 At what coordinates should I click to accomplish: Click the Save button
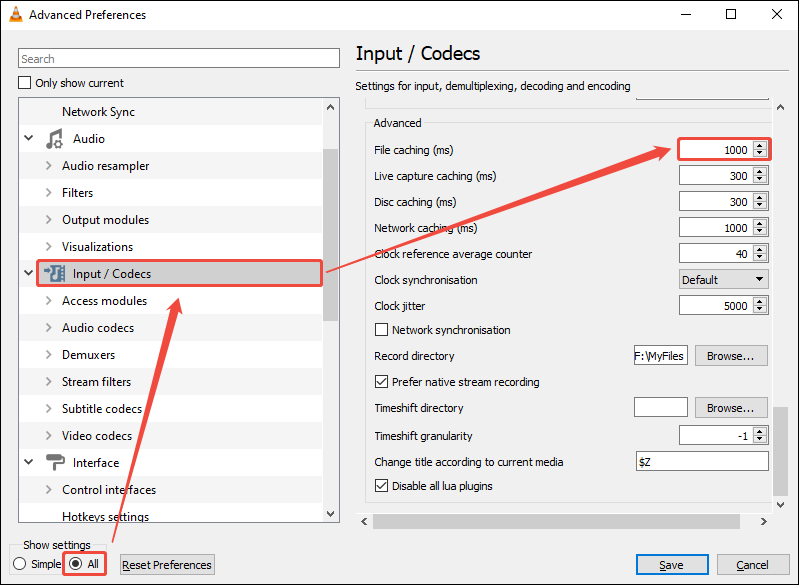pos(672,565)
